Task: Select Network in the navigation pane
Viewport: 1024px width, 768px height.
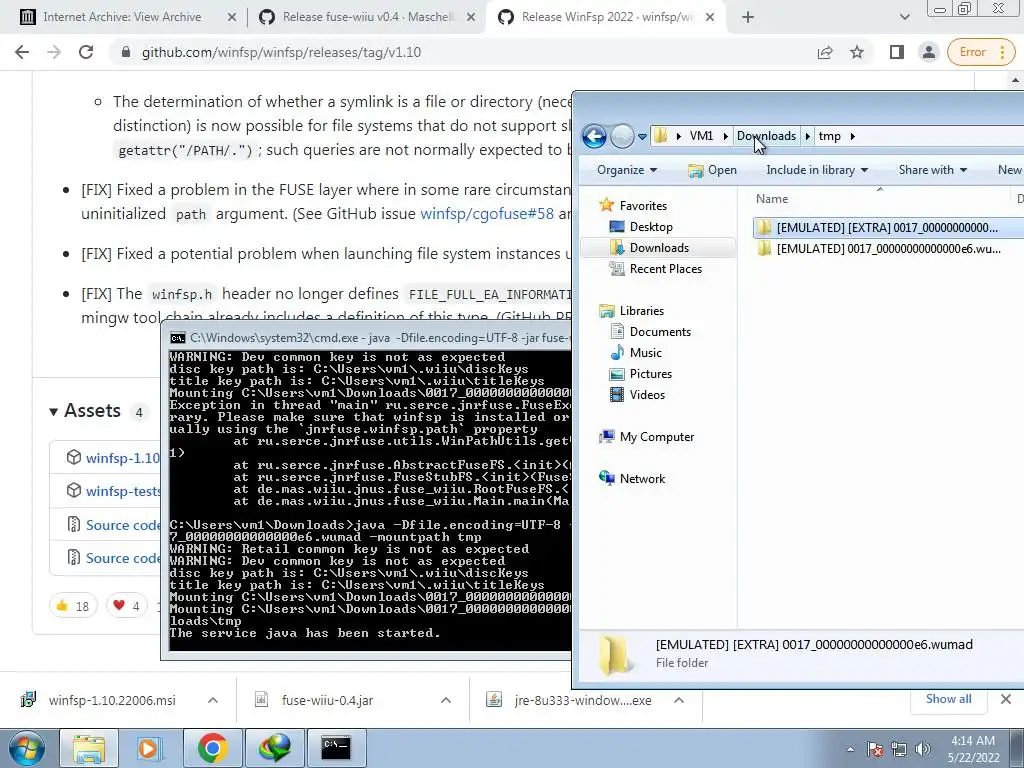Action: tap(642, 479)
